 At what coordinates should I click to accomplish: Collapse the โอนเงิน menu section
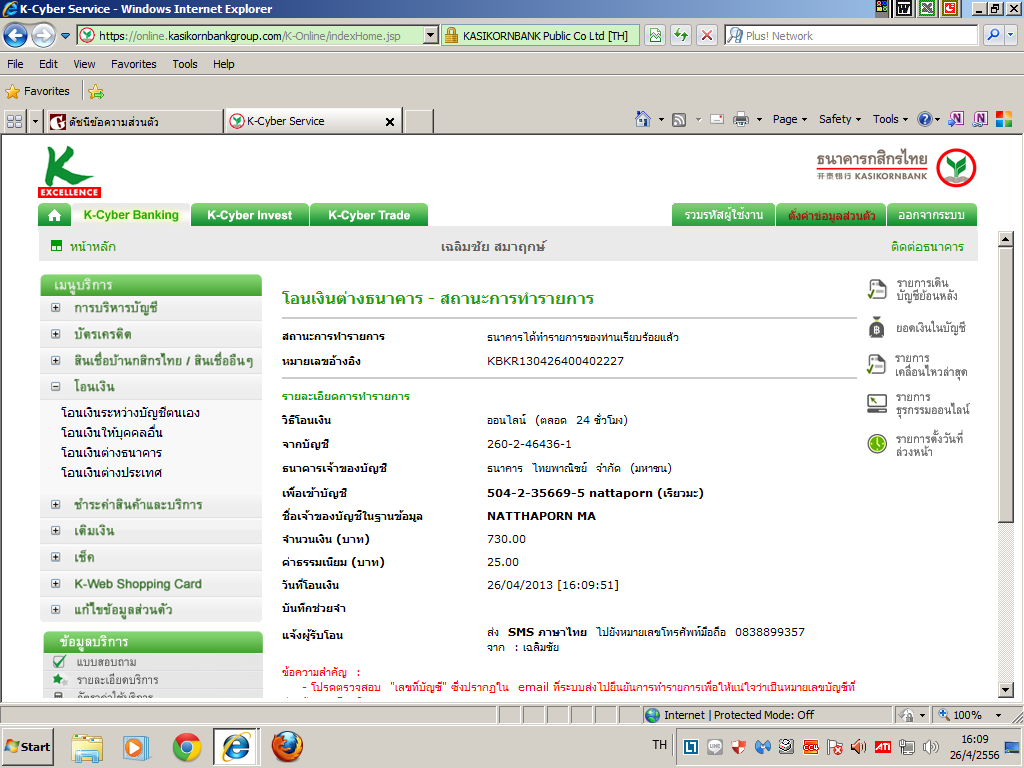56,387
